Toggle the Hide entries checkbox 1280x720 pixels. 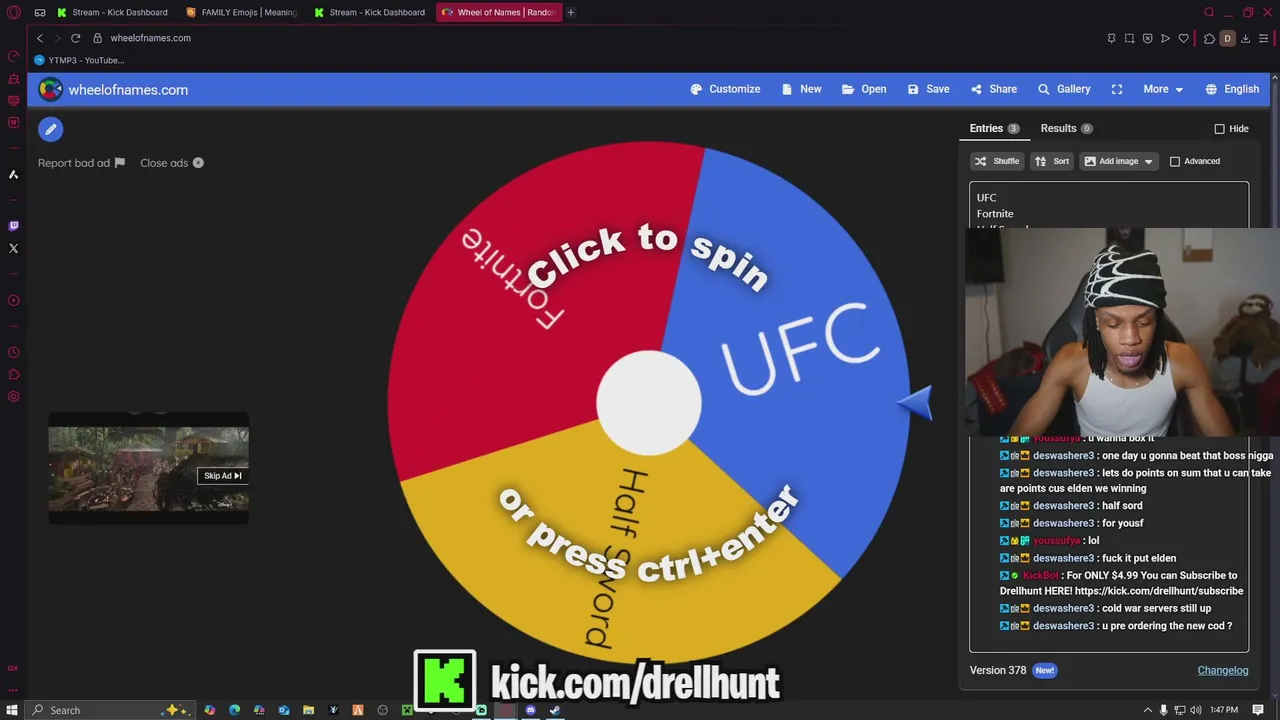coord(1219,129)
